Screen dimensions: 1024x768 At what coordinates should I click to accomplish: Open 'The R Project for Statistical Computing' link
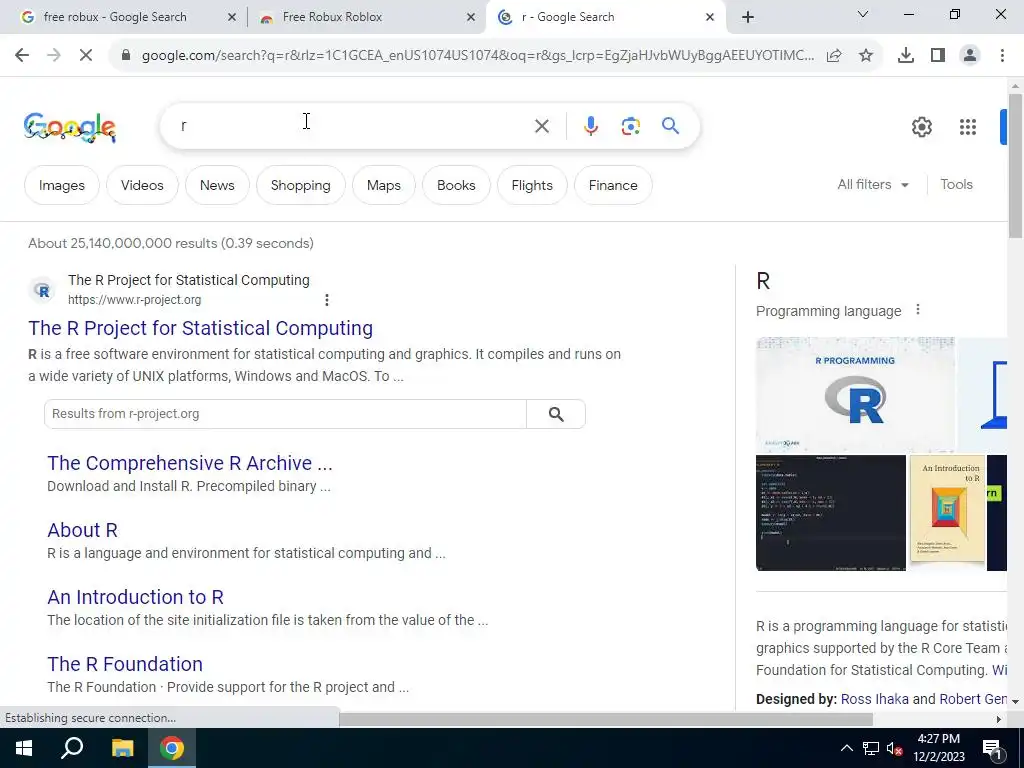200,328
